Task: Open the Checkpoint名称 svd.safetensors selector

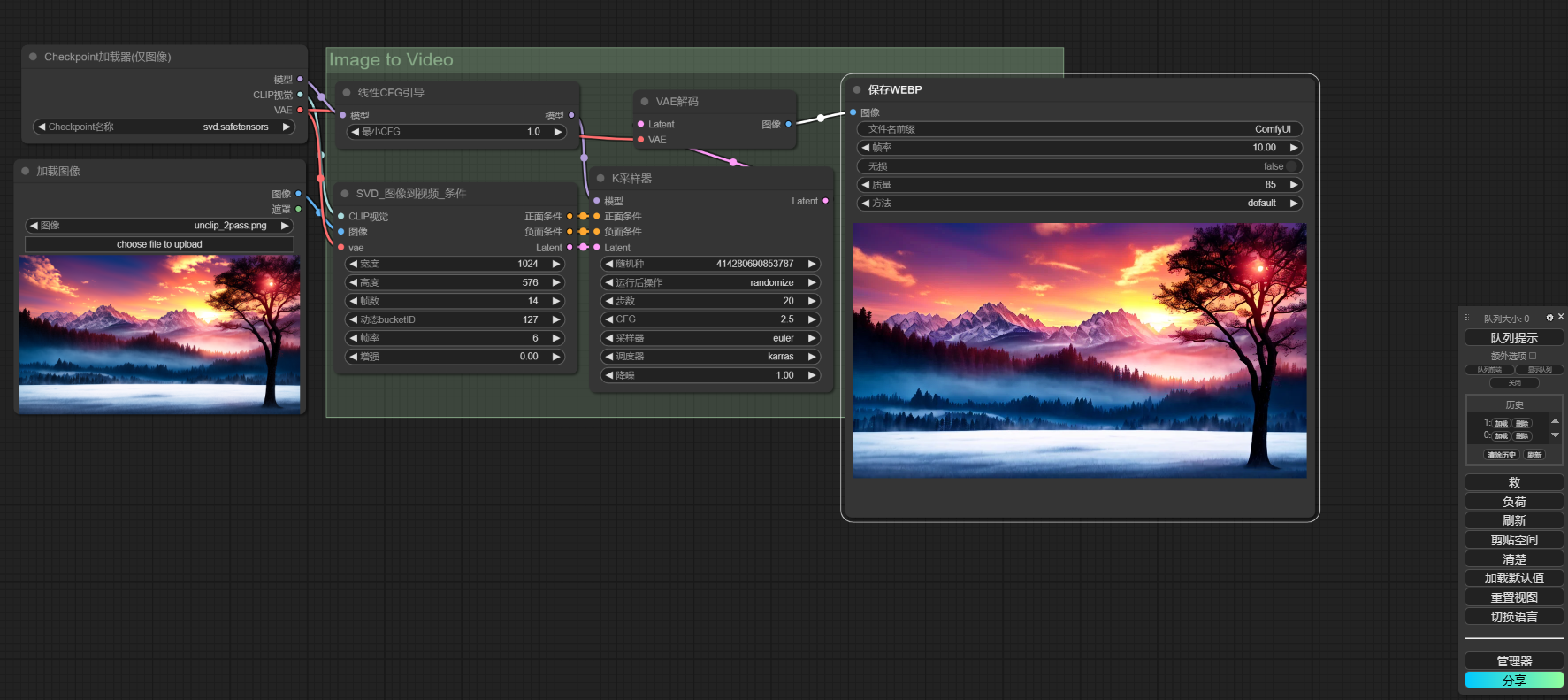Action: [164, 127]
